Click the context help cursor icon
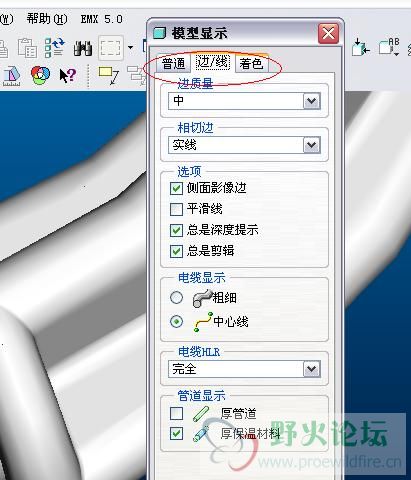Image resolution: width=411 pixels, height=480 pixels. 67,75
